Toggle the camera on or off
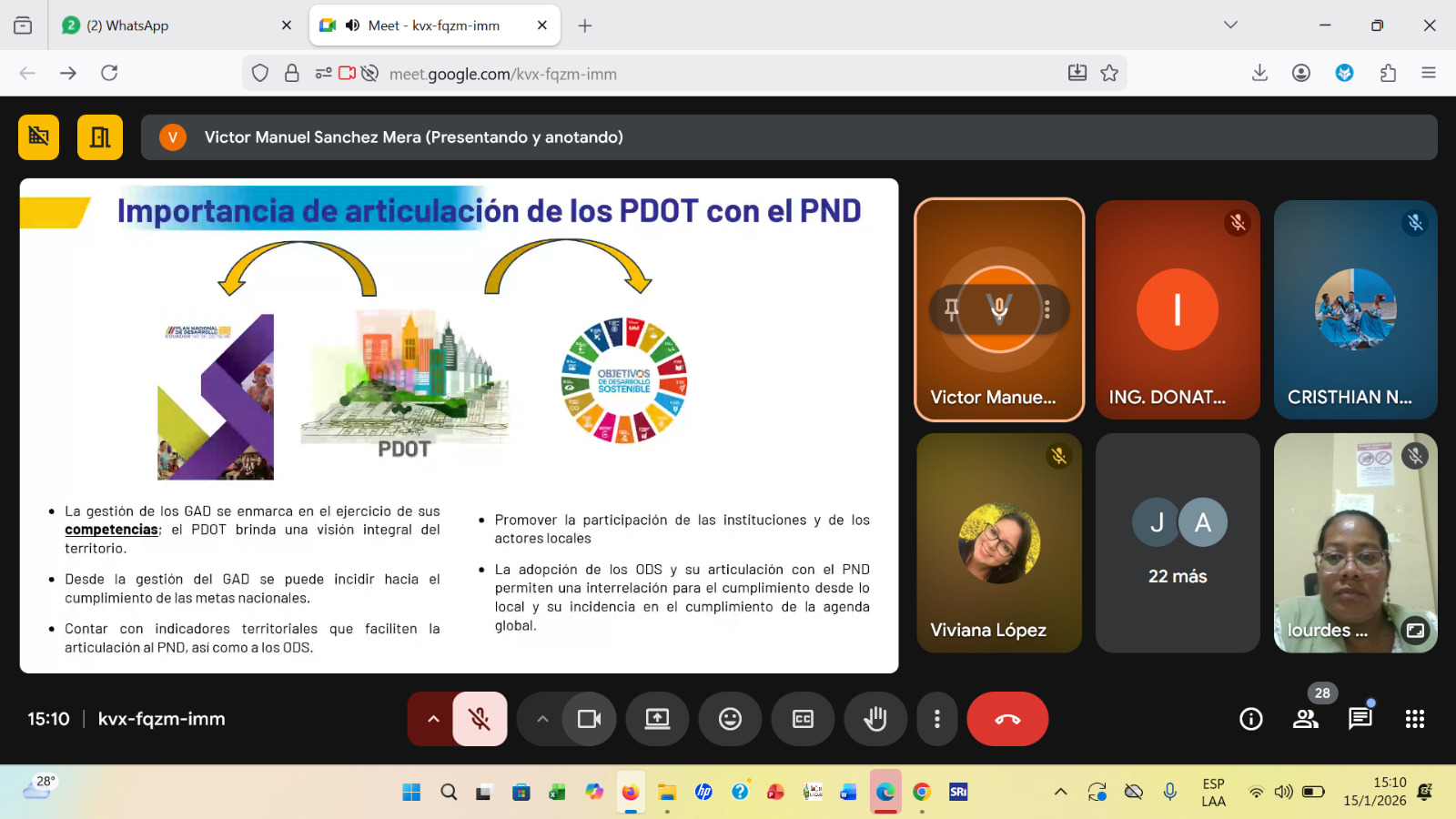The image size is (1456, 819). [589, 719]
